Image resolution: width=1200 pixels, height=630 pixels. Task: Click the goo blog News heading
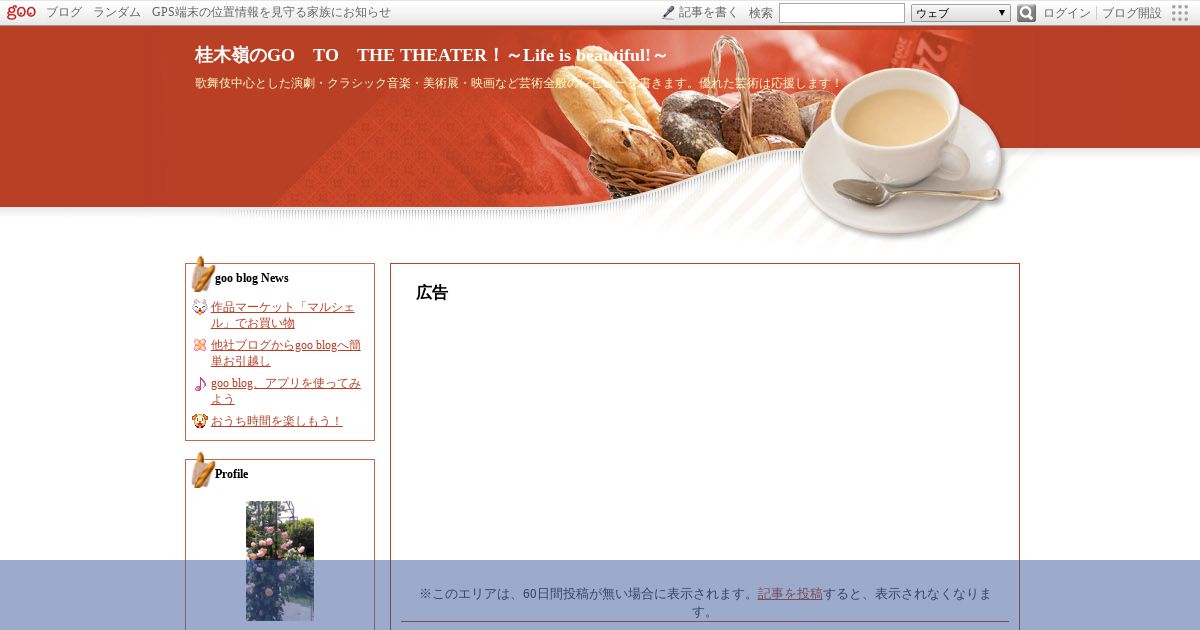pos(252,278)
